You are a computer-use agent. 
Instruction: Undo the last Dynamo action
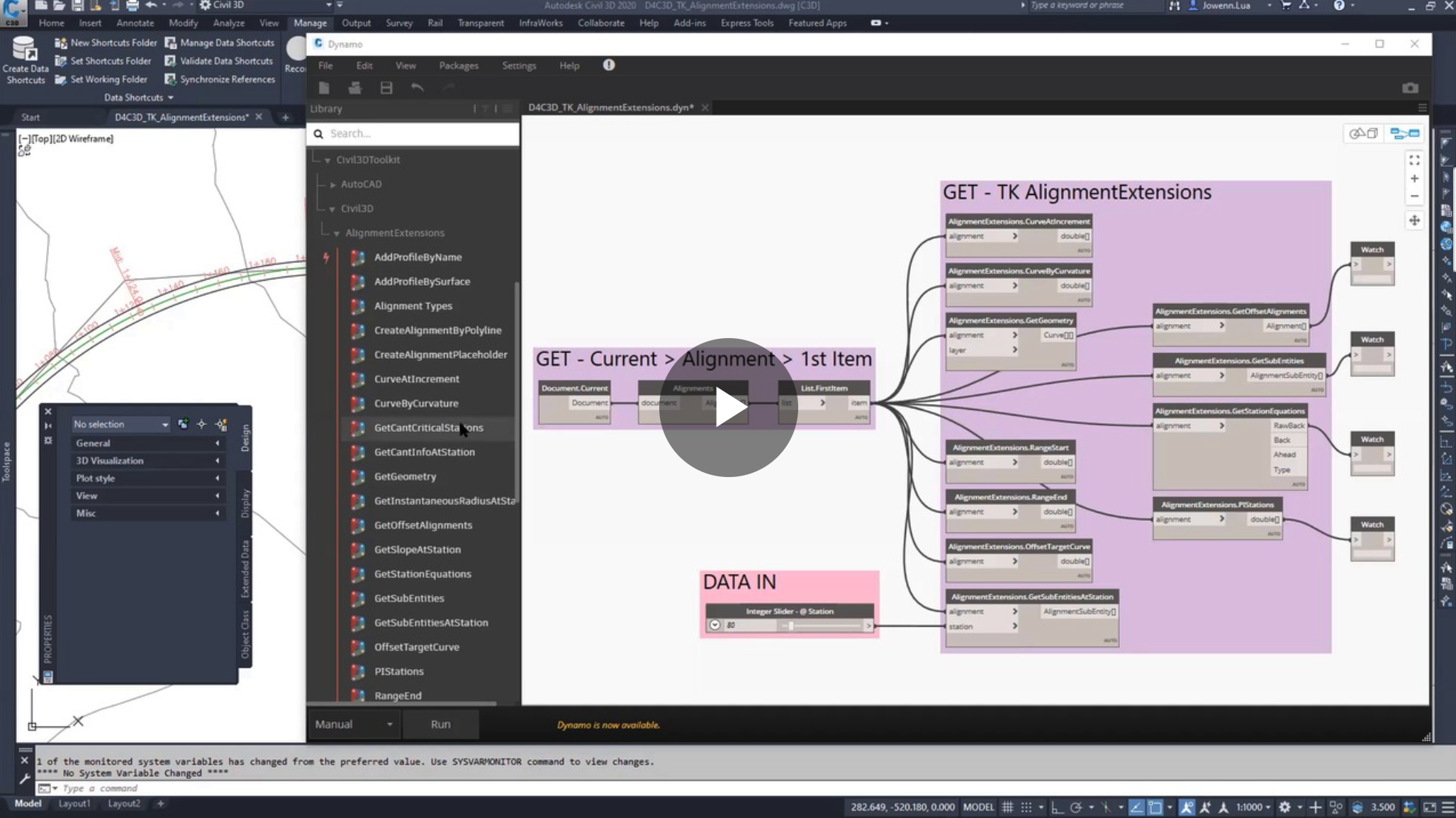(418, 88)
